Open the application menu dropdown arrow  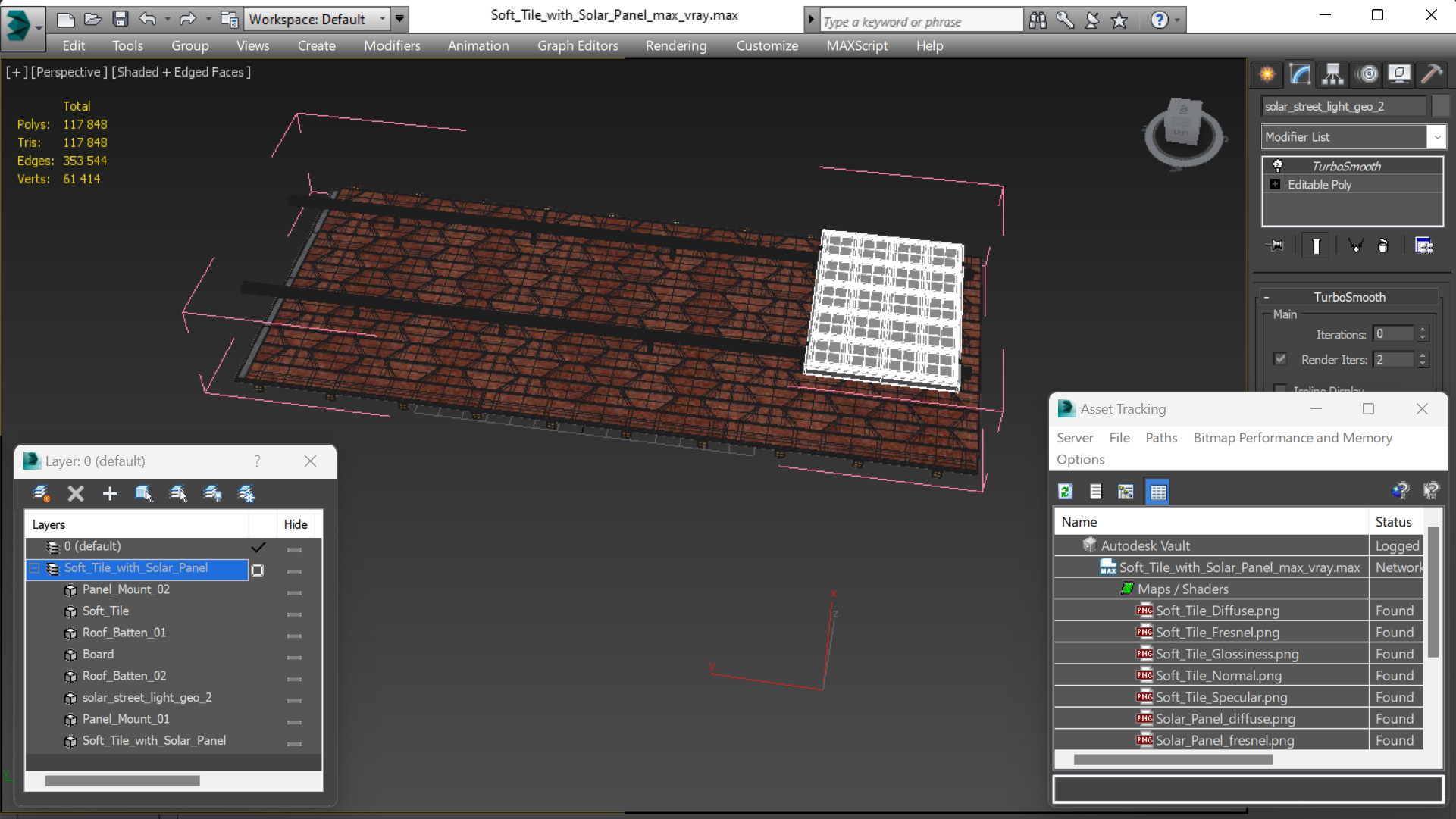(x=38, y=28)
